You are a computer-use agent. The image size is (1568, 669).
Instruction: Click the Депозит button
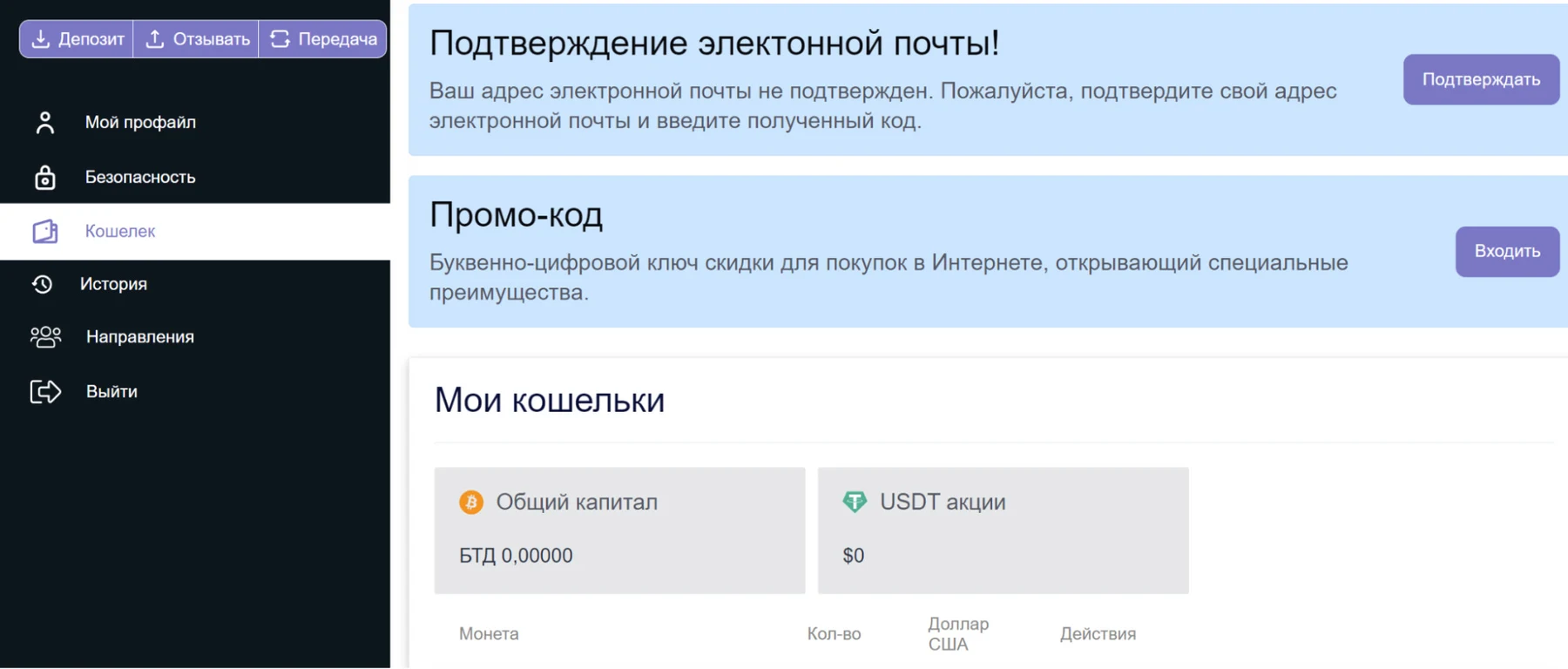coord(77,39)
